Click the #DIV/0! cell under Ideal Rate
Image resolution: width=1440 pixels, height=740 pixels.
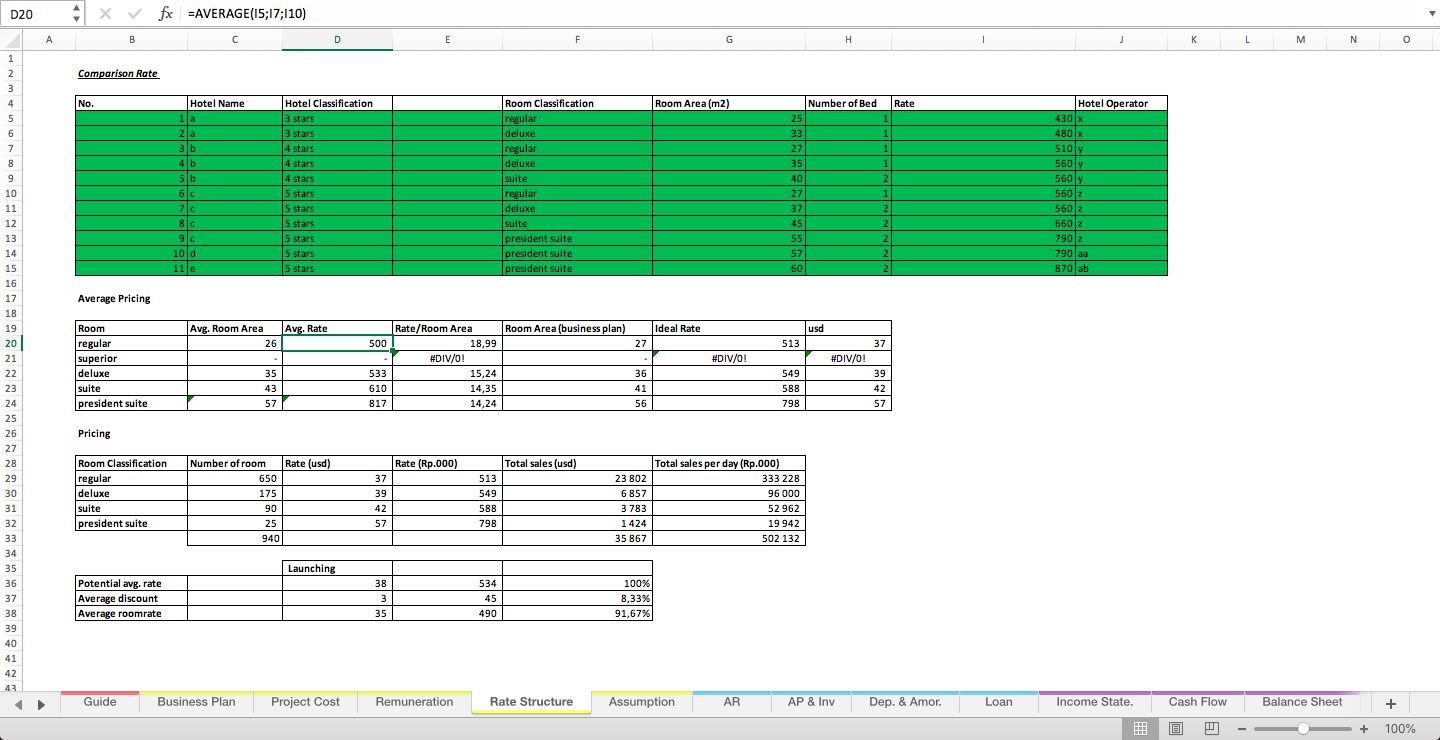coord(729,358)
